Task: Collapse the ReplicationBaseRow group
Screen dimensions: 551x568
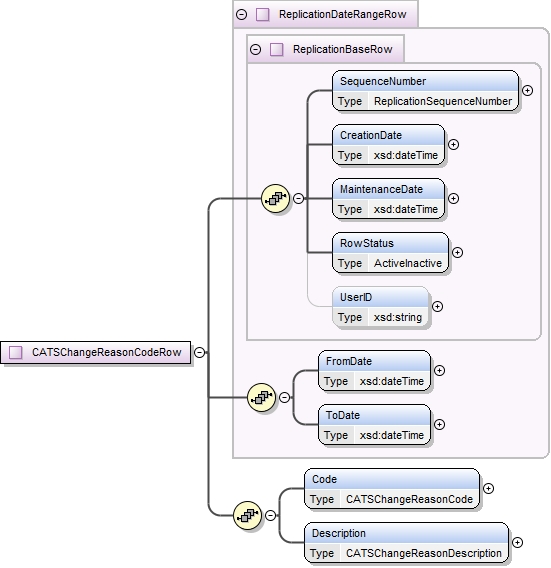Action: [255, 49]
